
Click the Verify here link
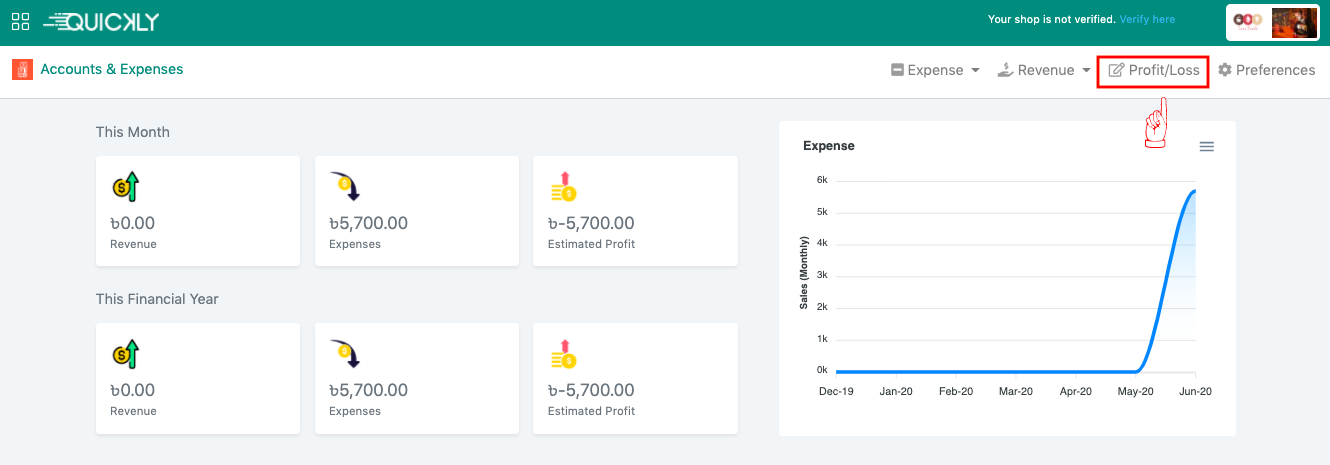(1147, 19)
